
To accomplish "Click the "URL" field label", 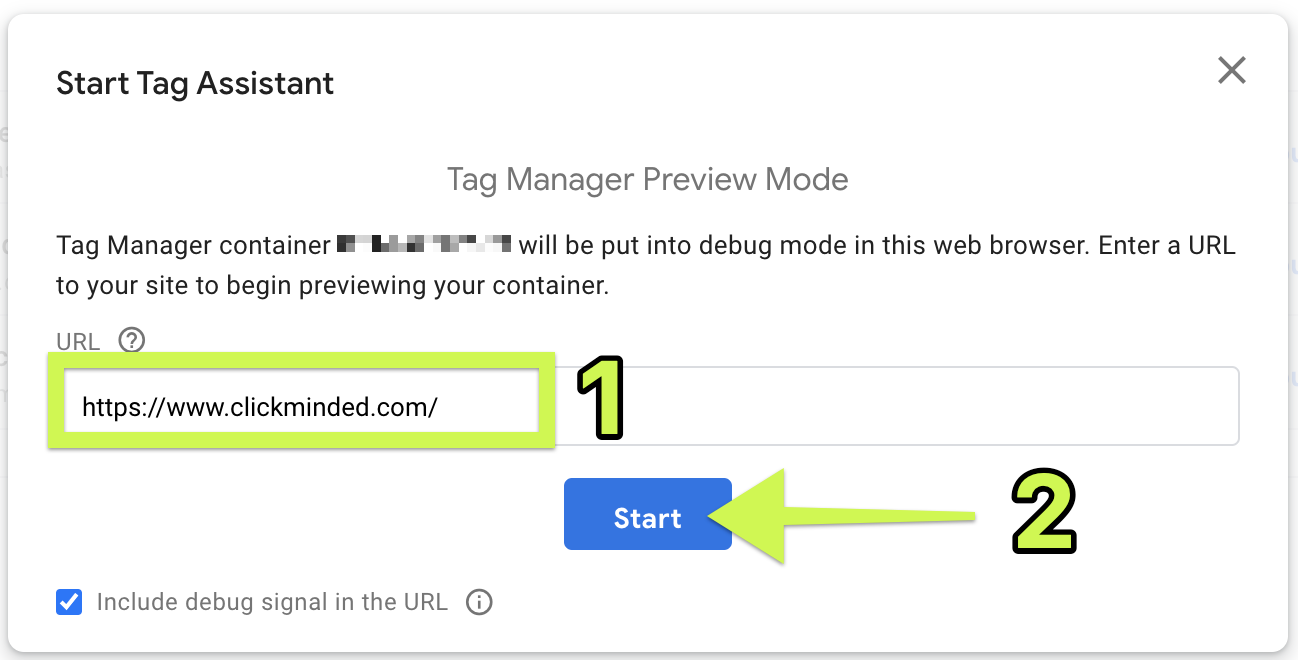I will 78,342.
